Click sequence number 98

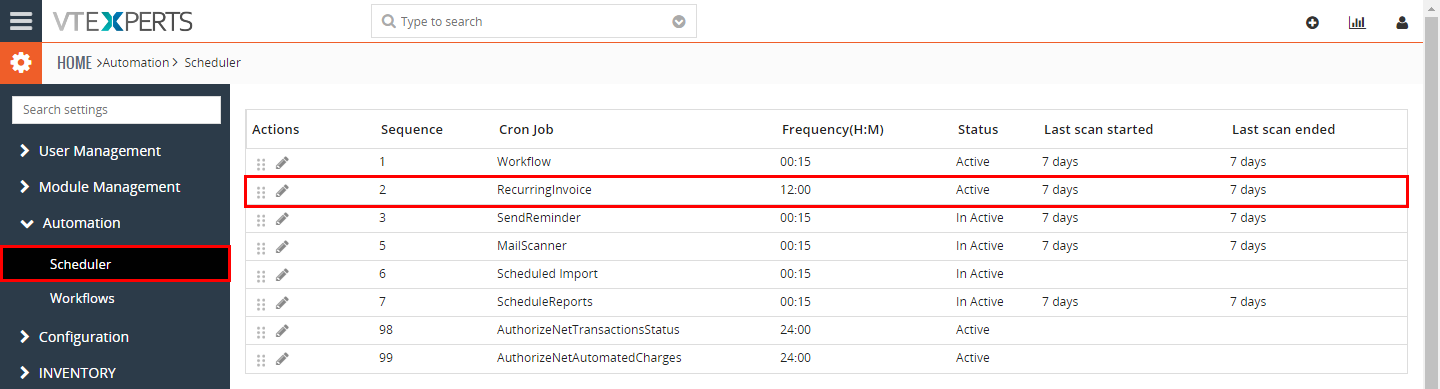[x=387, y=329]
